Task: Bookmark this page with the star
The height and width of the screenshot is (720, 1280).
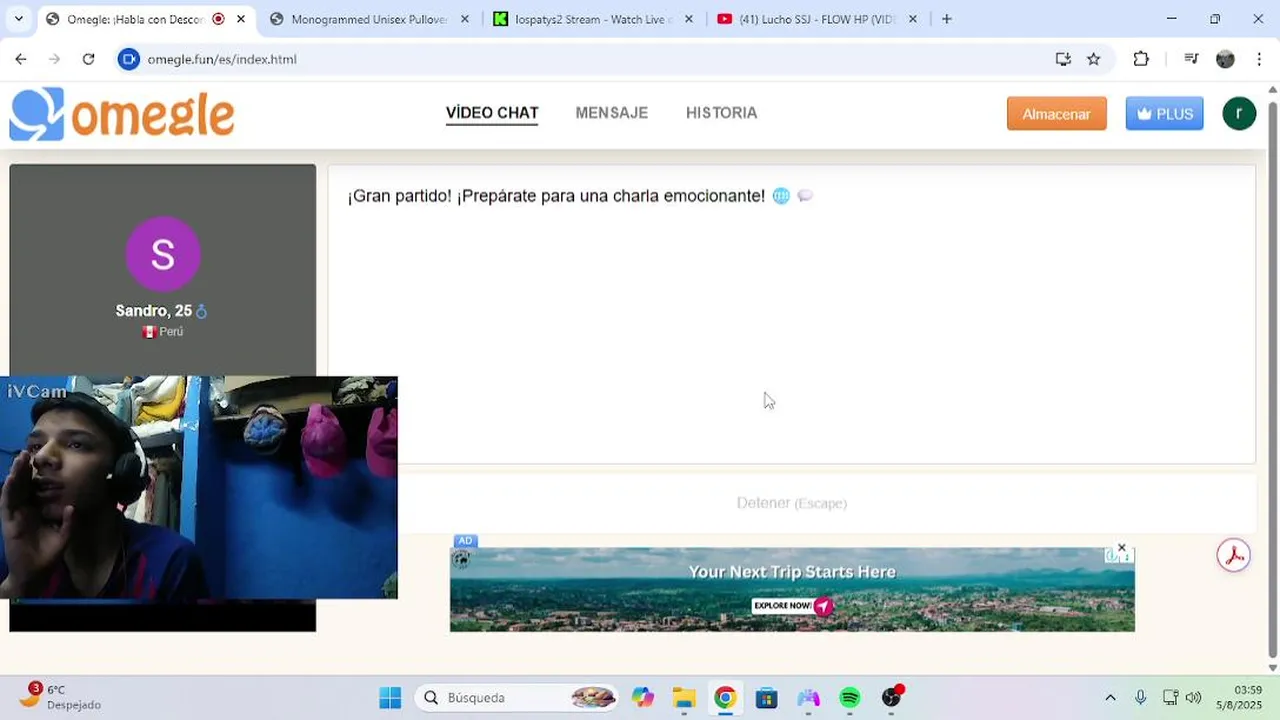Action: click(1094, 59)
